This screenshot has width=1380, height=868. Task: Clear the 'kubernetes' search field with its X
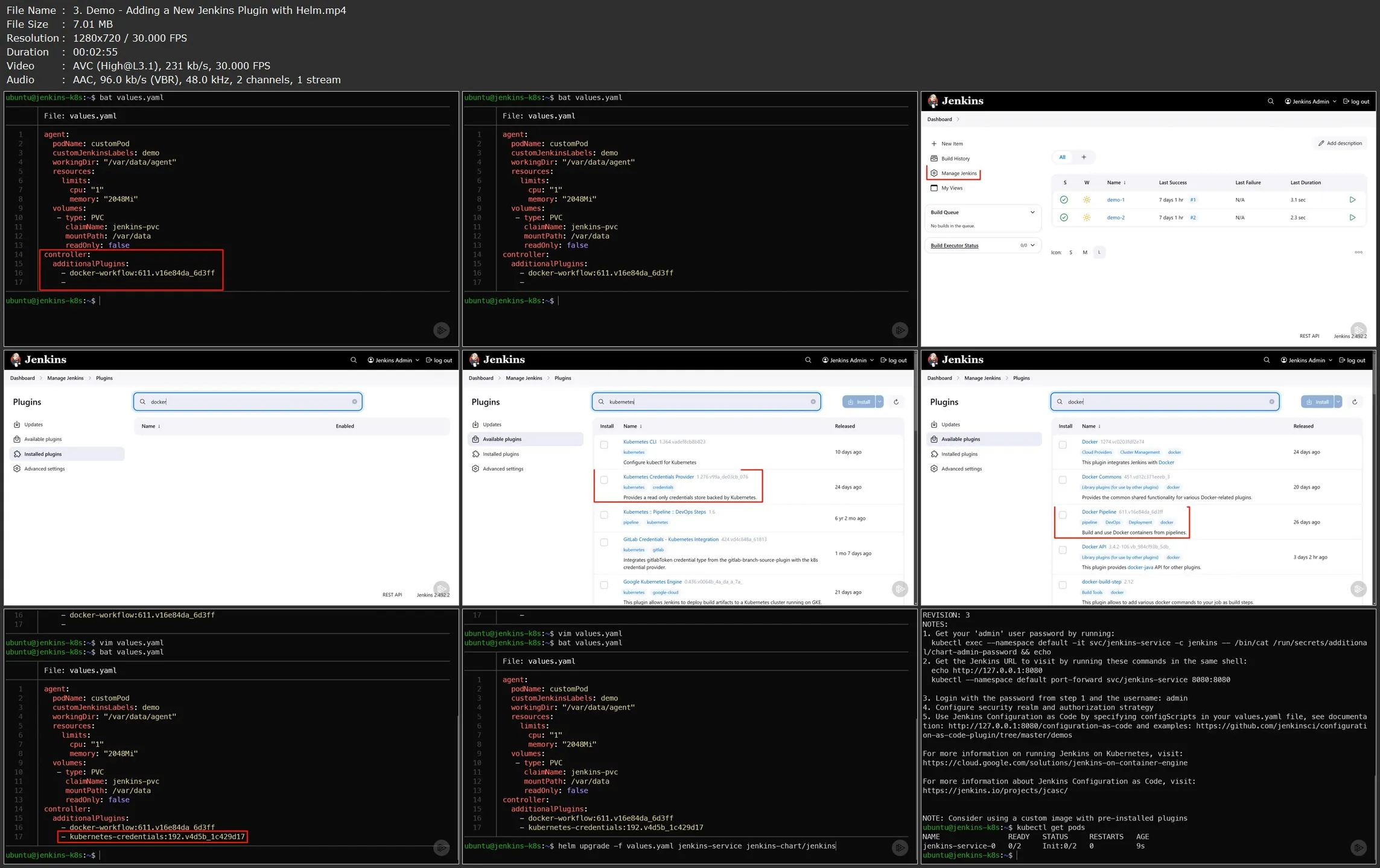coord(813,402)
